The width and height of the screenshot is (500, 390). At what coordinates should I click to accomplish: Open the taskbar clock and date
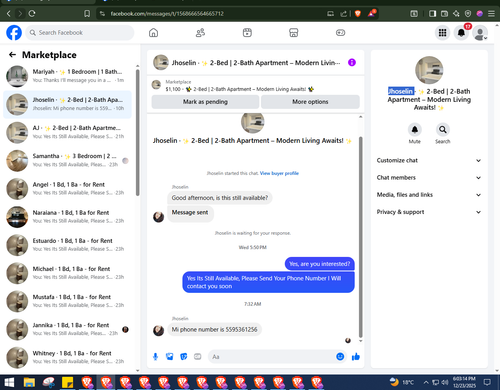(x=464, y=382)
